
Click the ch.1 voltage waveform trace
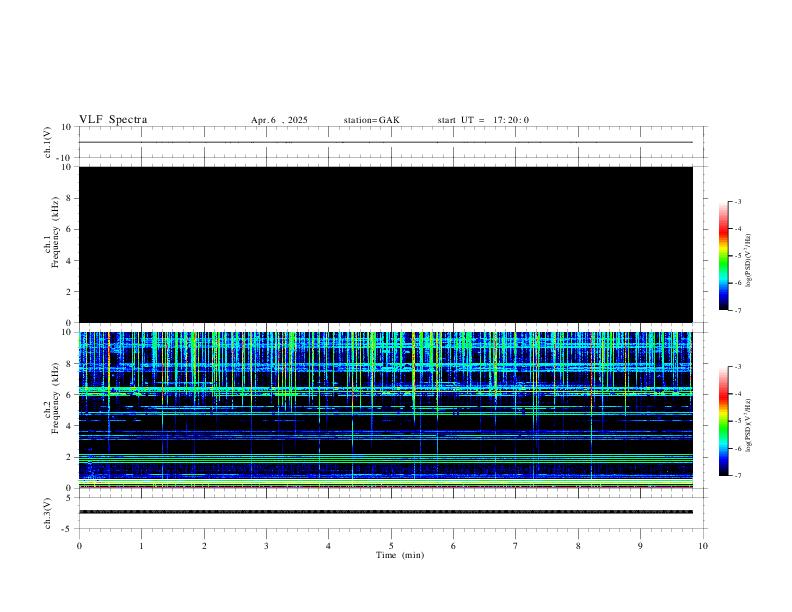[386, 142]
